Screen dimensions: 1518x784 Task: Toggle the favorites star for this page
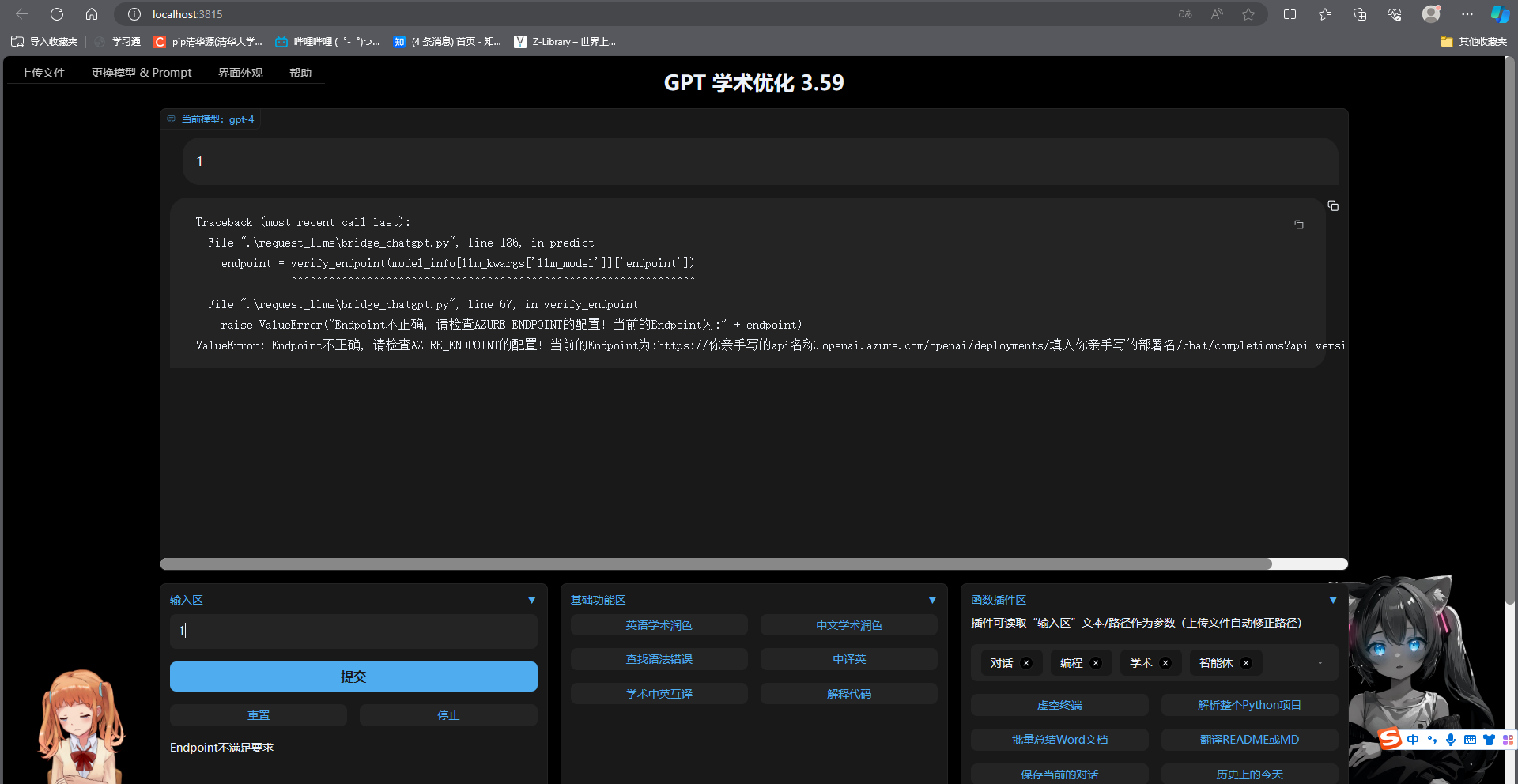(x=1248, y=14)
